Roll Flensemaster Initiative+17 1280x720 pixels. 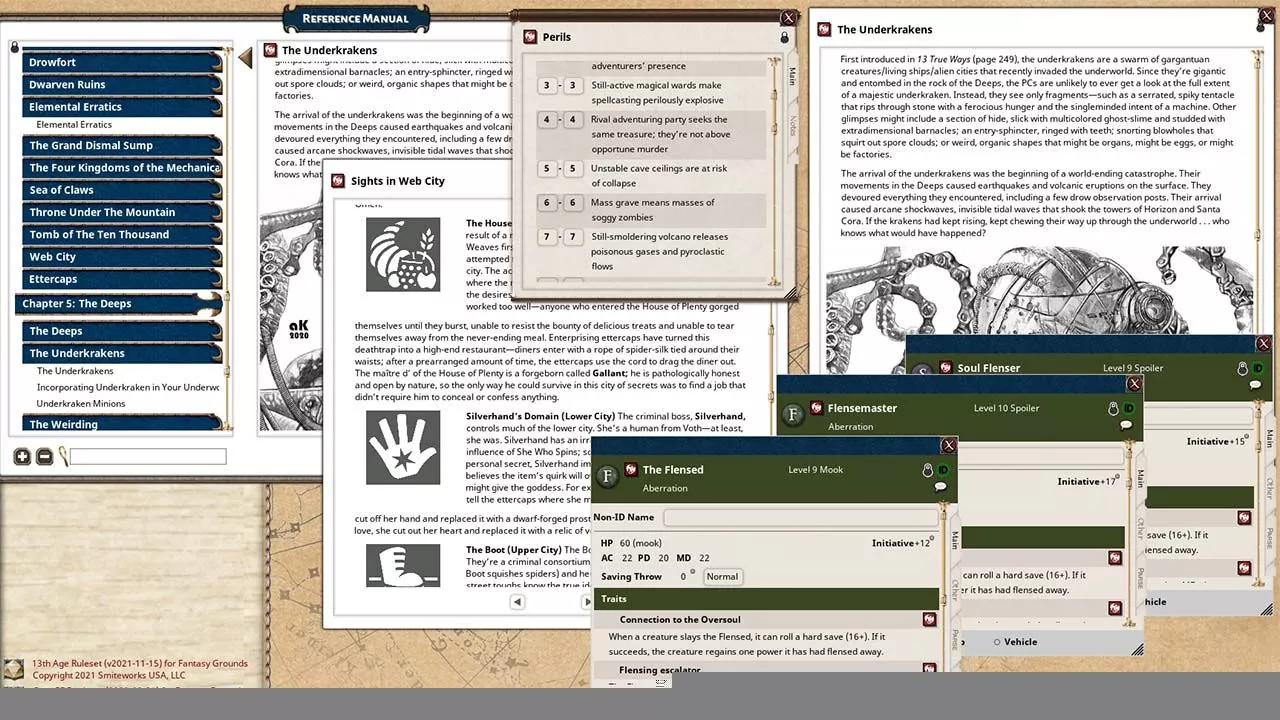(1088, 482)
